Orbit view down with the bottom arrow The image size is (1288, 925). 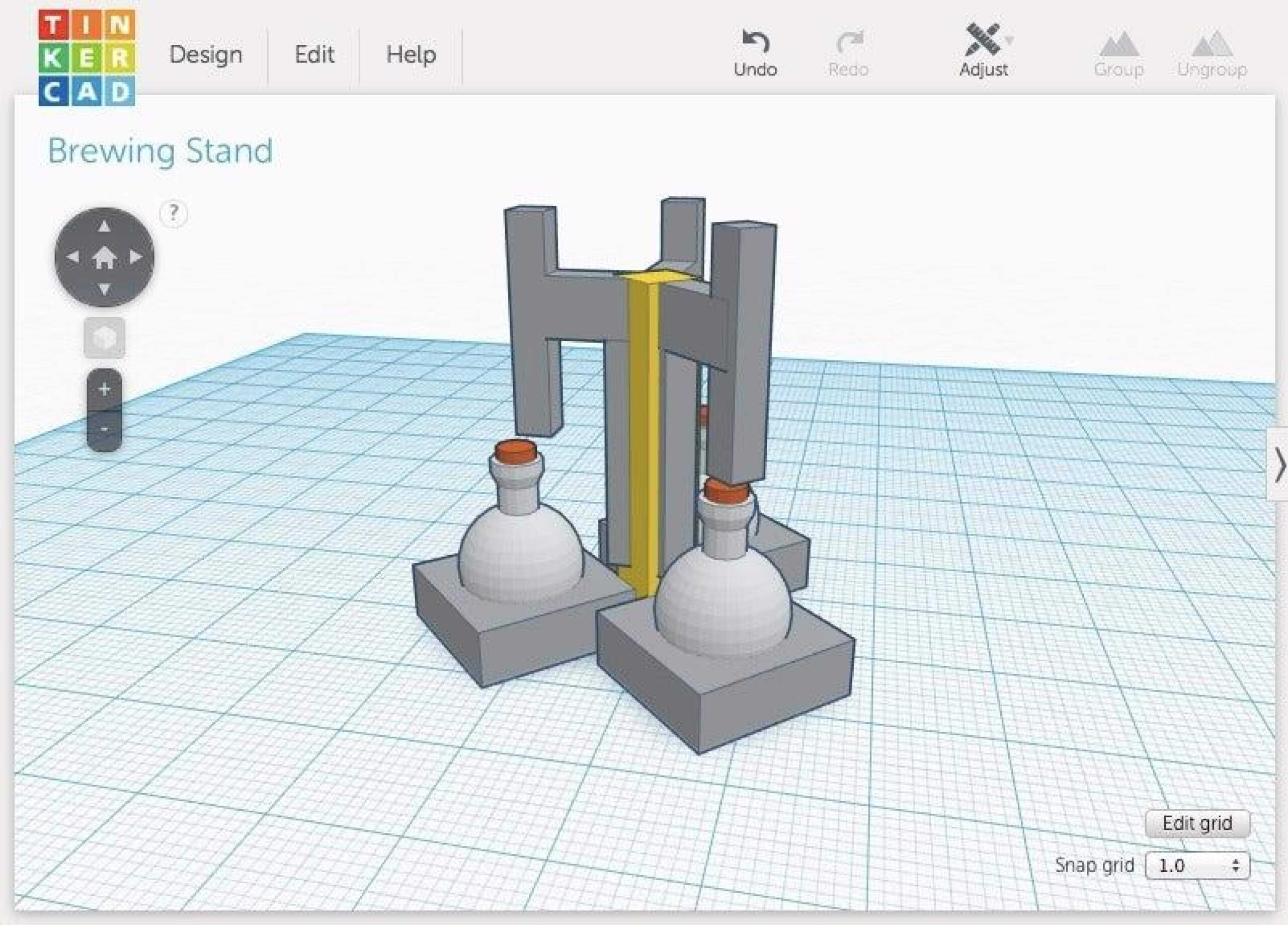tap(104, 289)
